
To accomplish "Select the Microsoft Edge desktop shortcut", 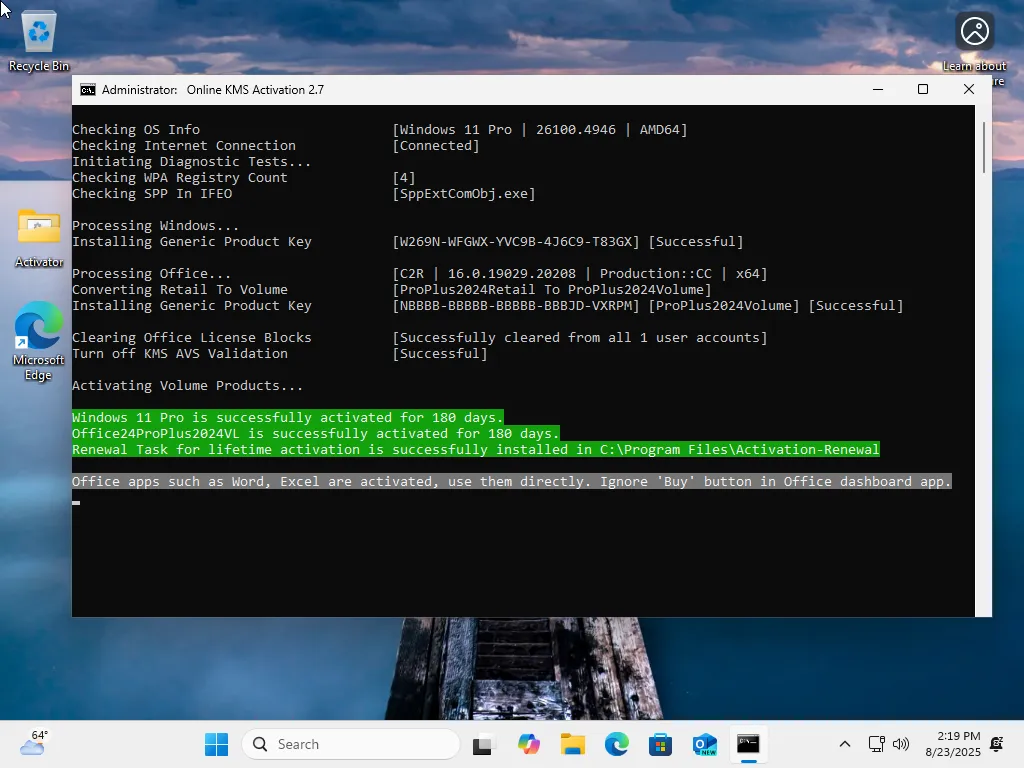I will (39, 341).
